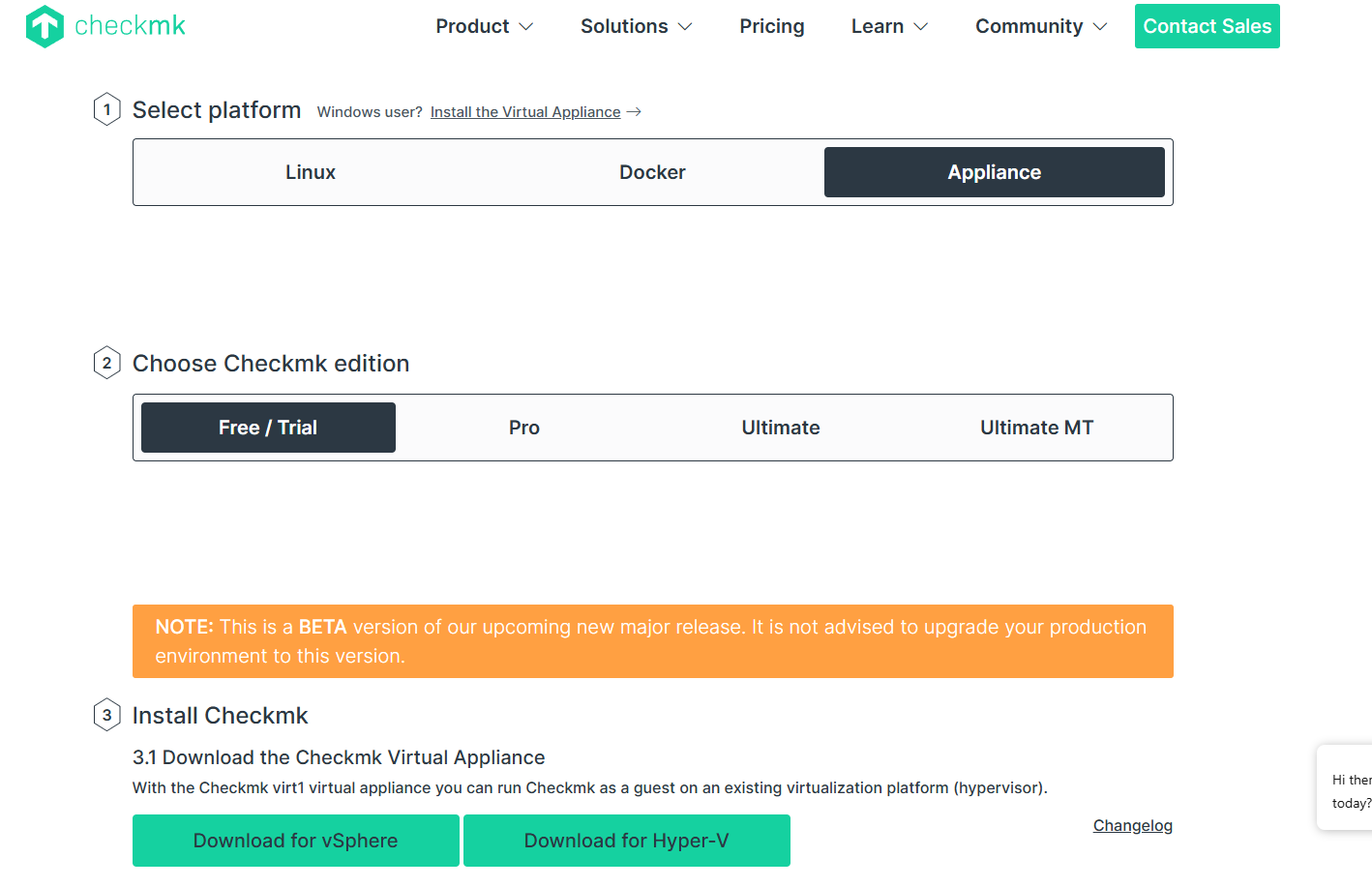Expand the Solutions menu
The width and height of the screenshot is (1372, 887).
637,26
